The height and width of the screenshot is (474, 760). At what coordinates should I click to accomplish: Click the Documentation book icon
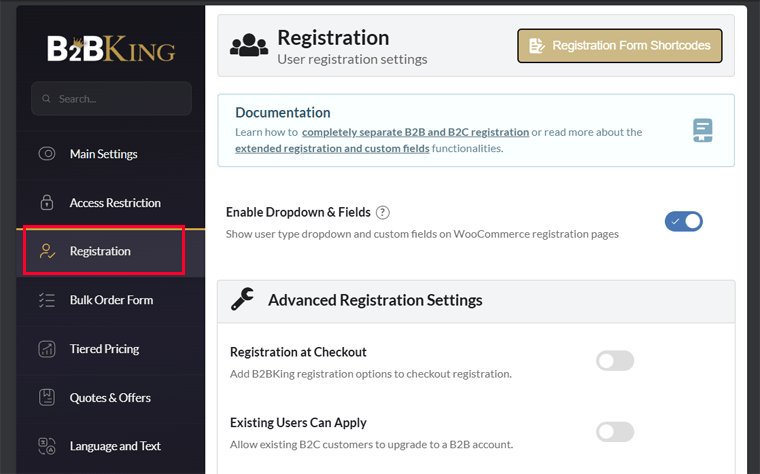[x=702, y=130]
